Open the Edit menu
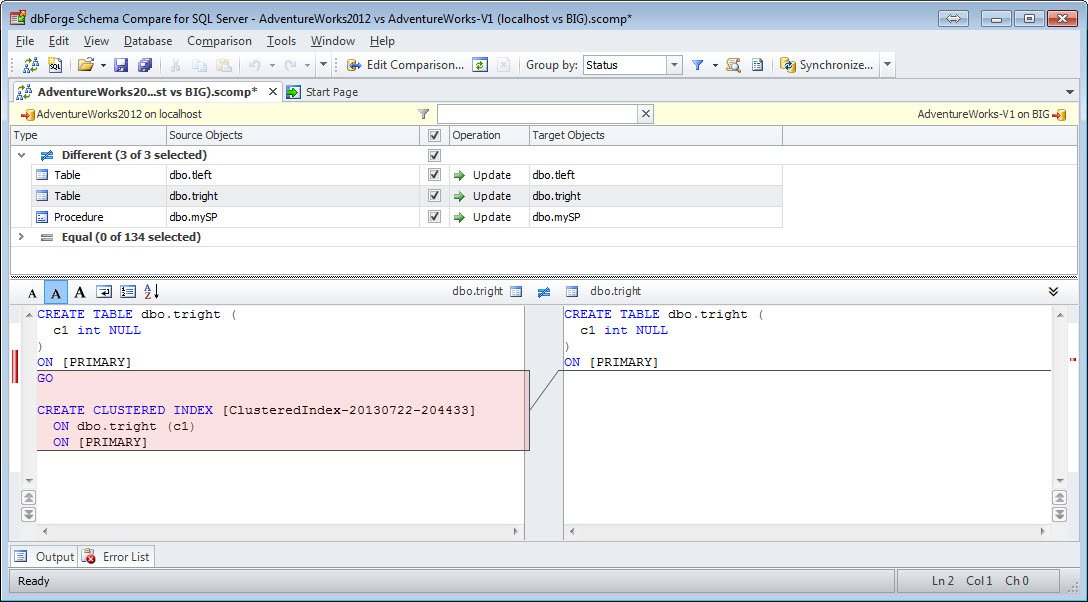This screenshot has height=602, width=1088. (59, 41)
